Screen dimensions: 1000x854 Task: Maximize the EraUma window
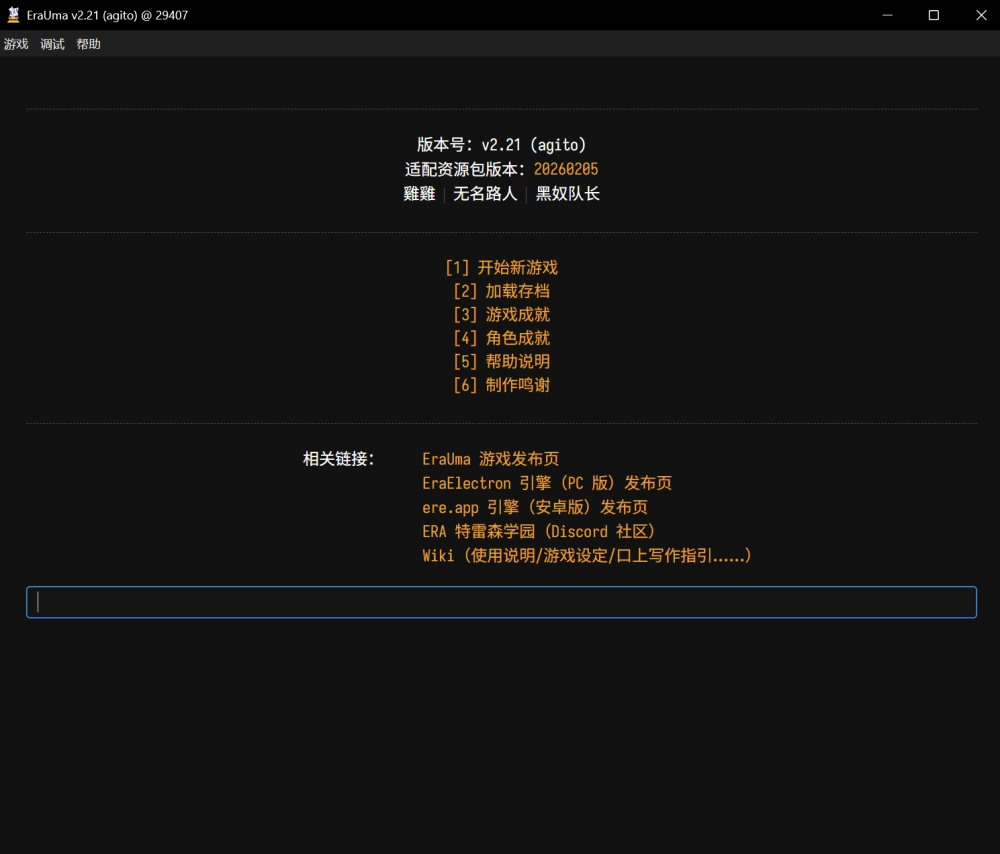point(934,15)
